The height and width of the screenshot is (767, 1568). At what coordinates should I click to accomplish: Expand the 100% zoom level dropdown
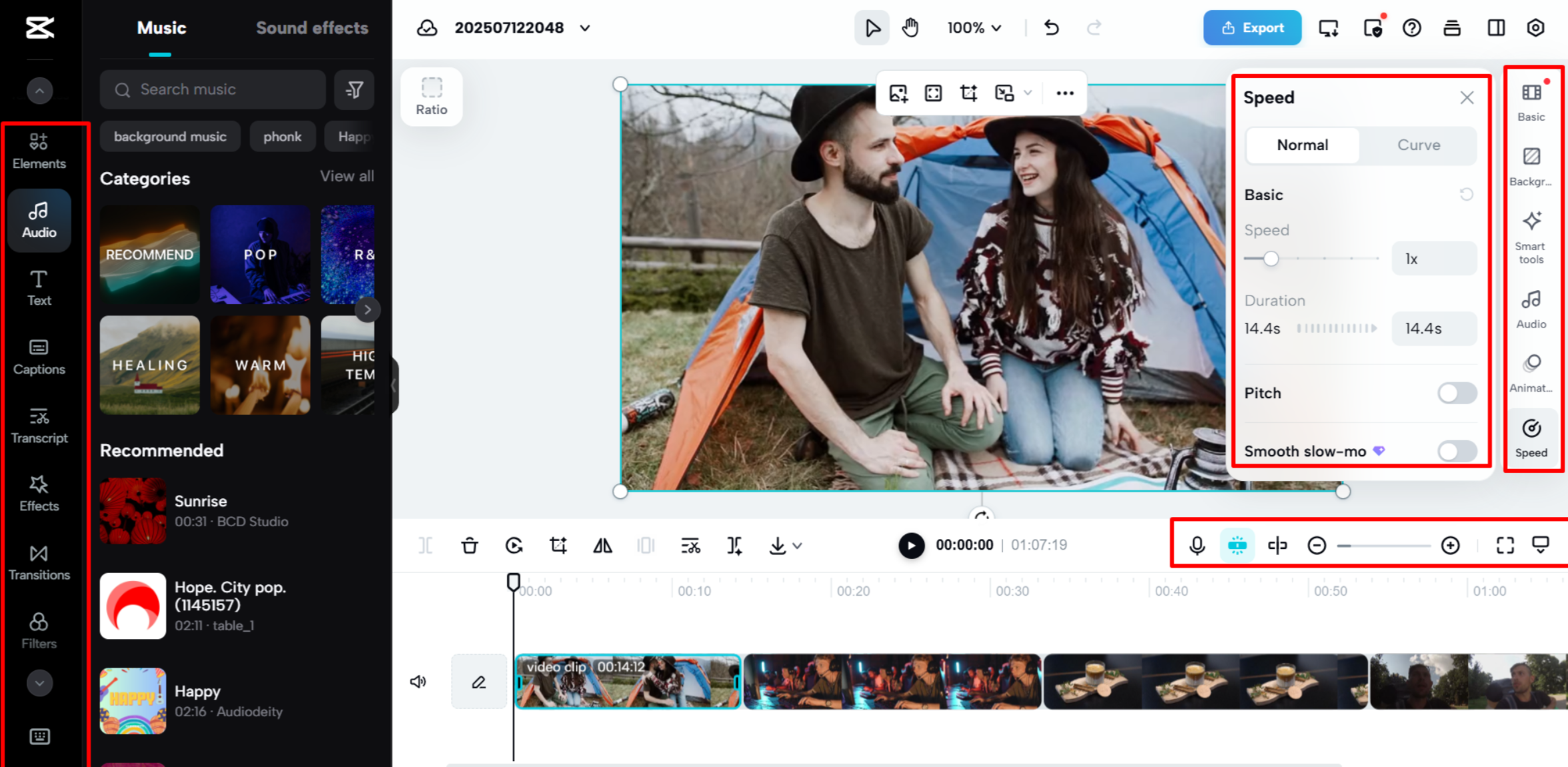coord(974,28)
